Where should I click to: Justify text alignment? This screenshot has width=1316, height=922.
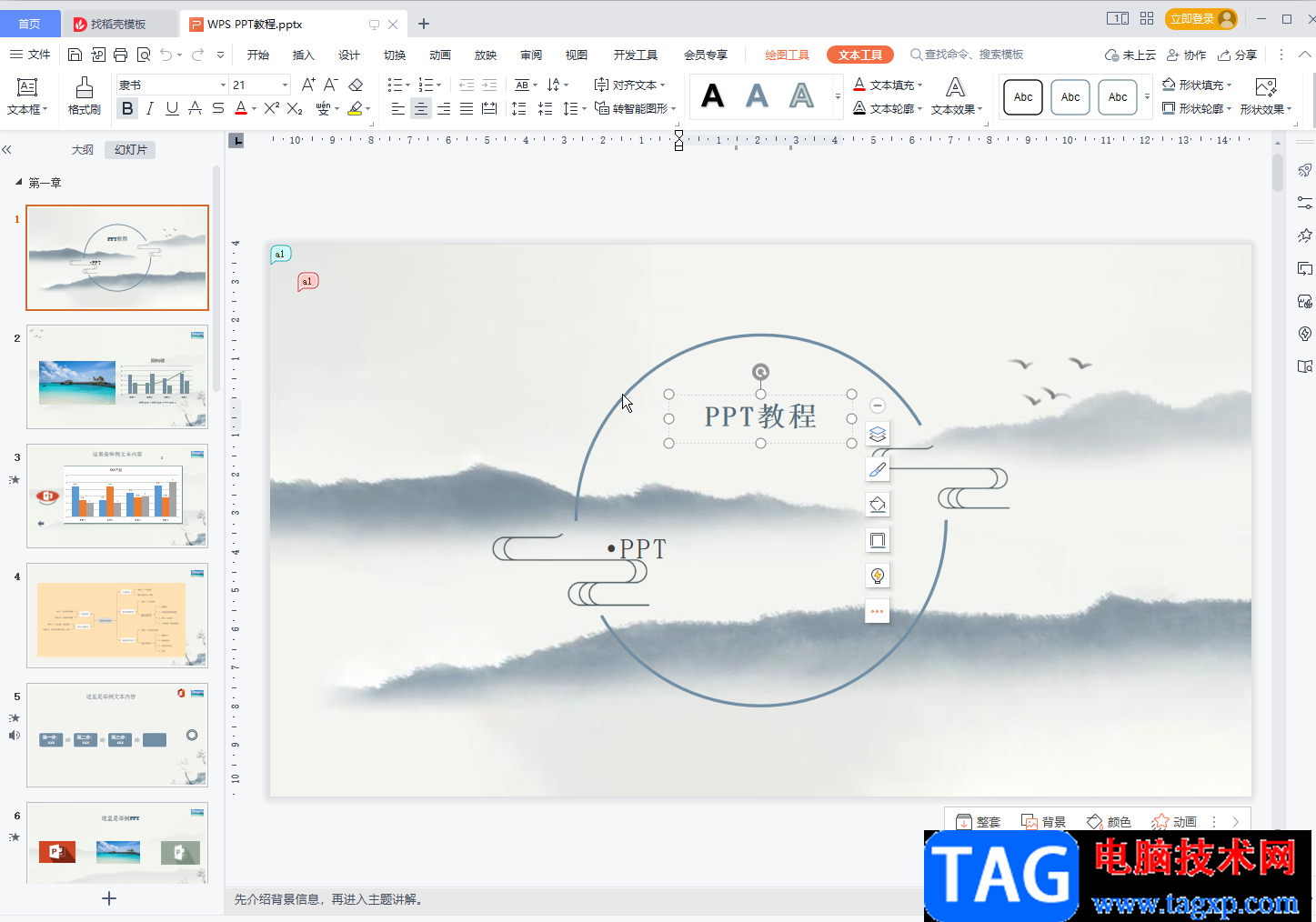pos(466,108)
